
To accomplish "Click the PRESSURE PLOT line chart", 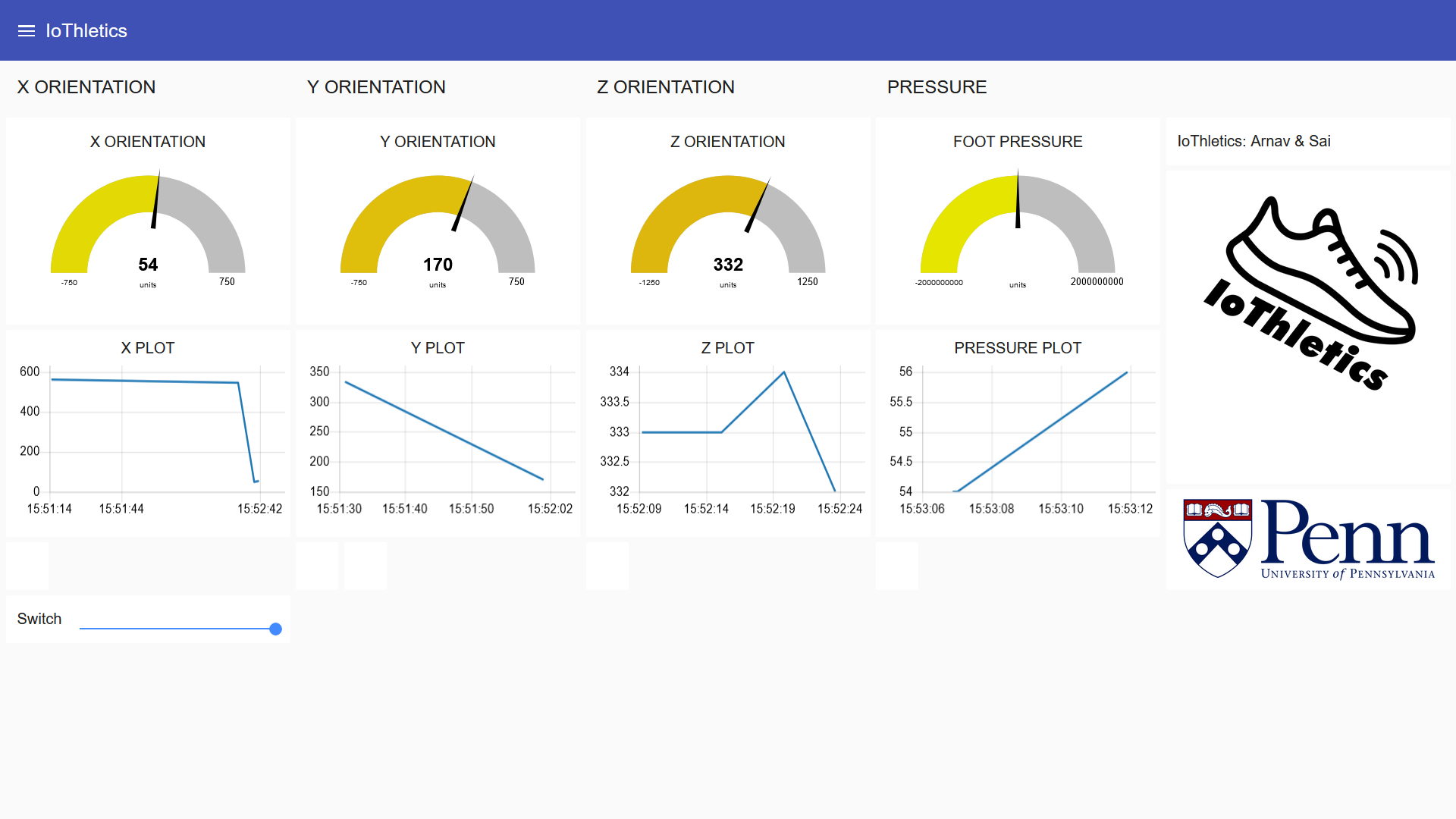I will point(1039,431).
